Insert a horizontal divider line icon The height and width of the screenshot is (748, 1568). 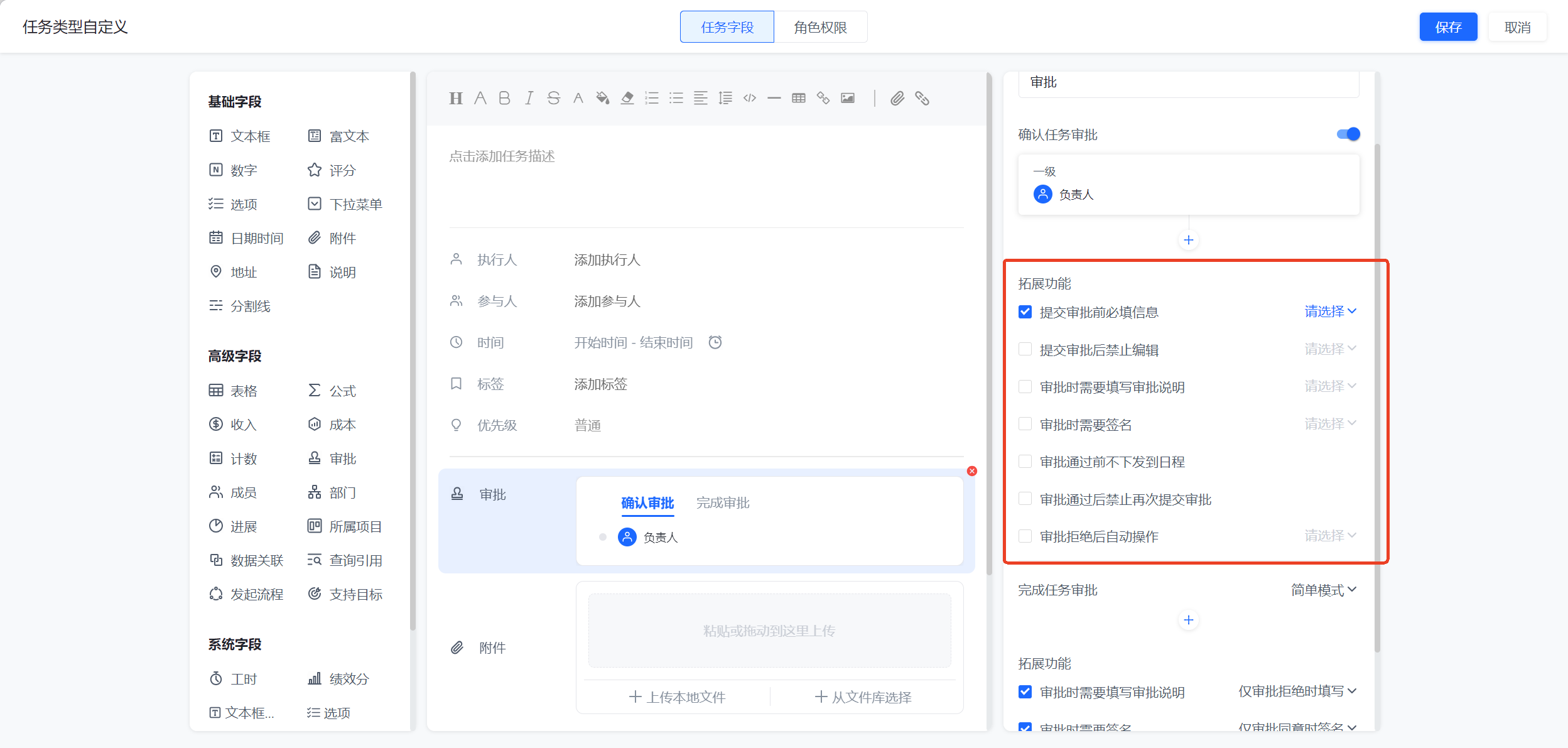(x=774, y=98)
